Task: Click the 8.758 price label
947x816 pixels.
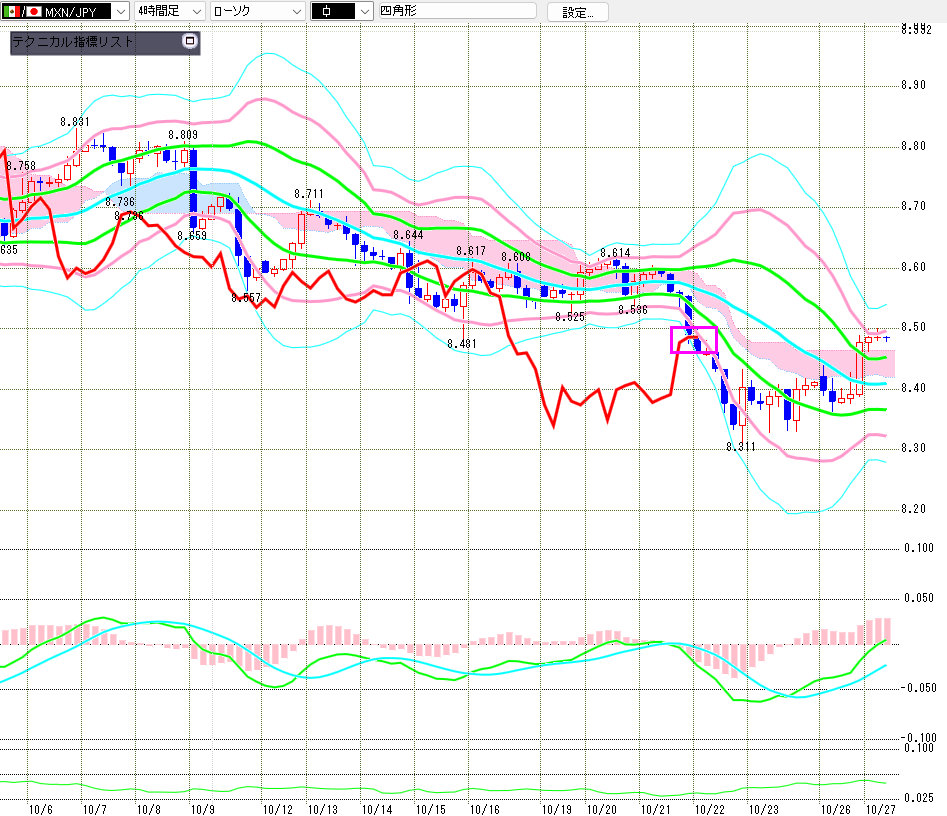Action: click(21, 166)
